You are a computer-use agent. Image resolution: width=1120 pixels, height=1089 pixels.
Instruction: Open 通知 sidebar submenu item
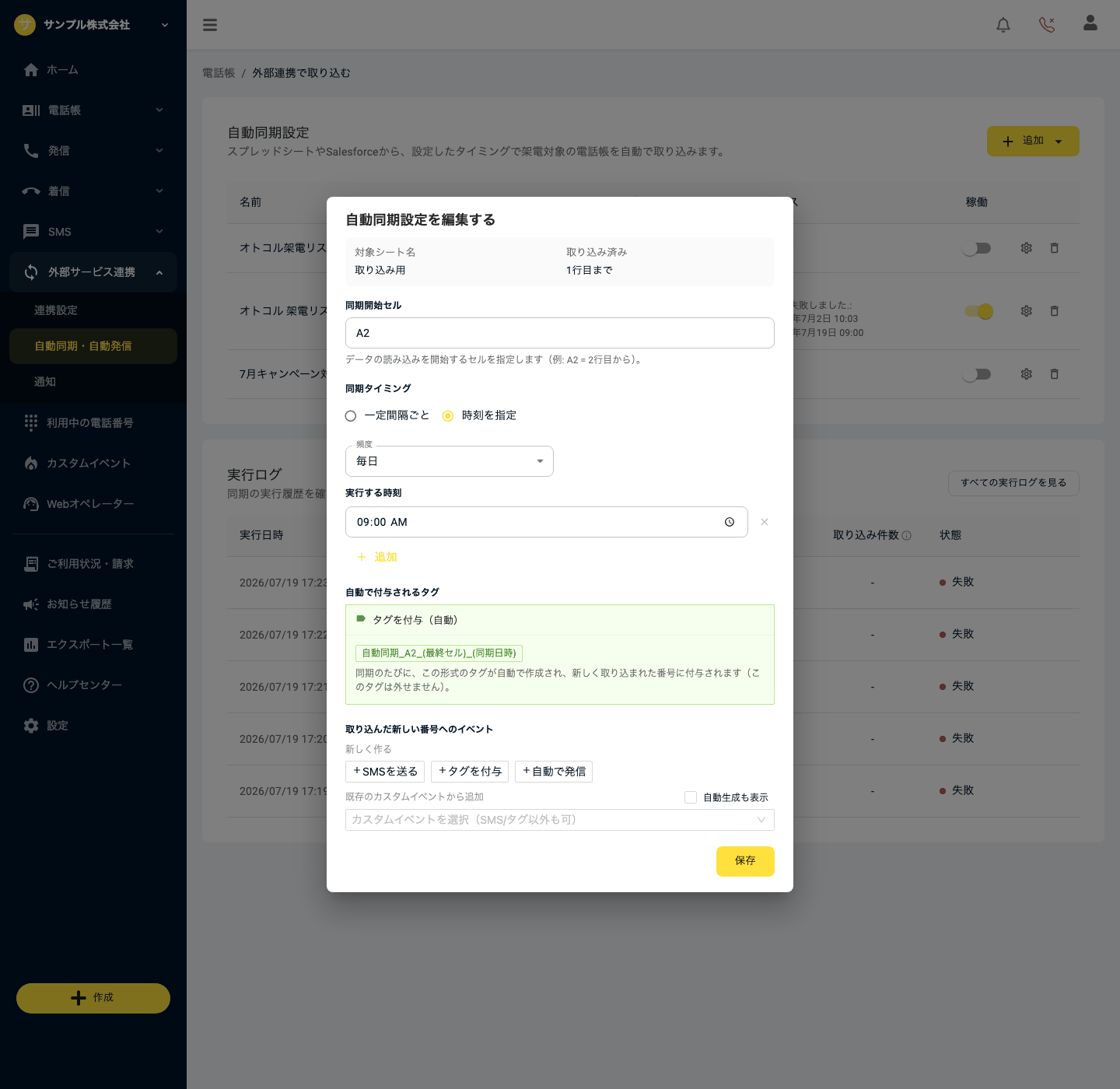(x=45, y=382)
